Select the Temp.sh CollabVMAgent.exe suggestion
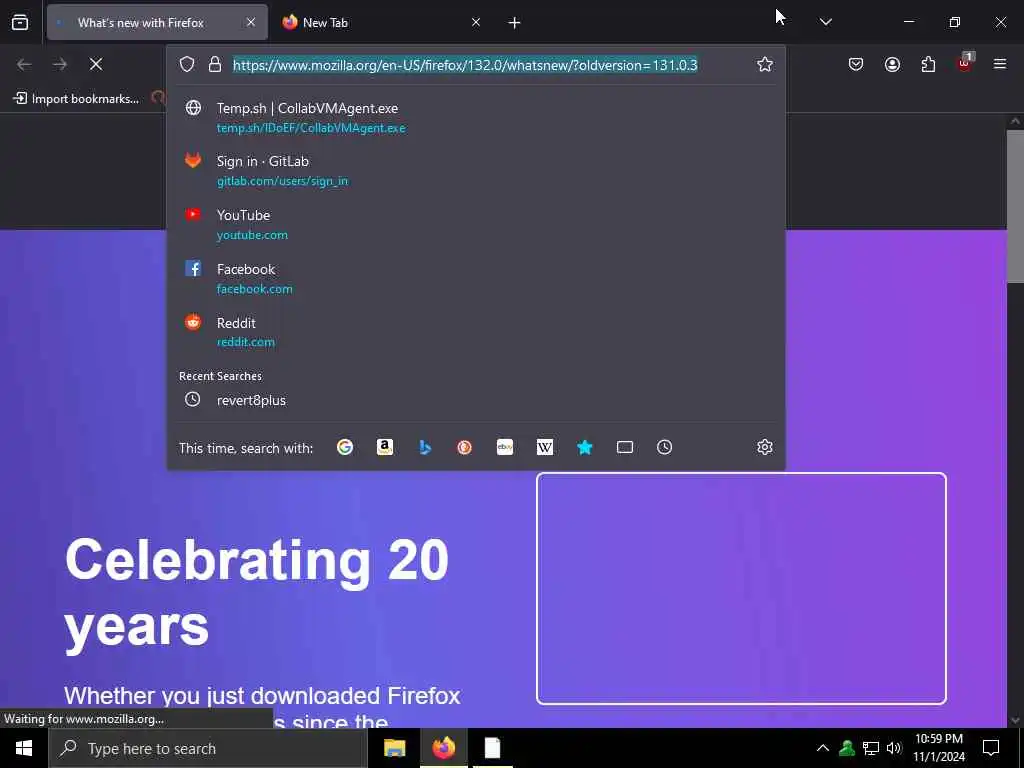 click(475, 118)
